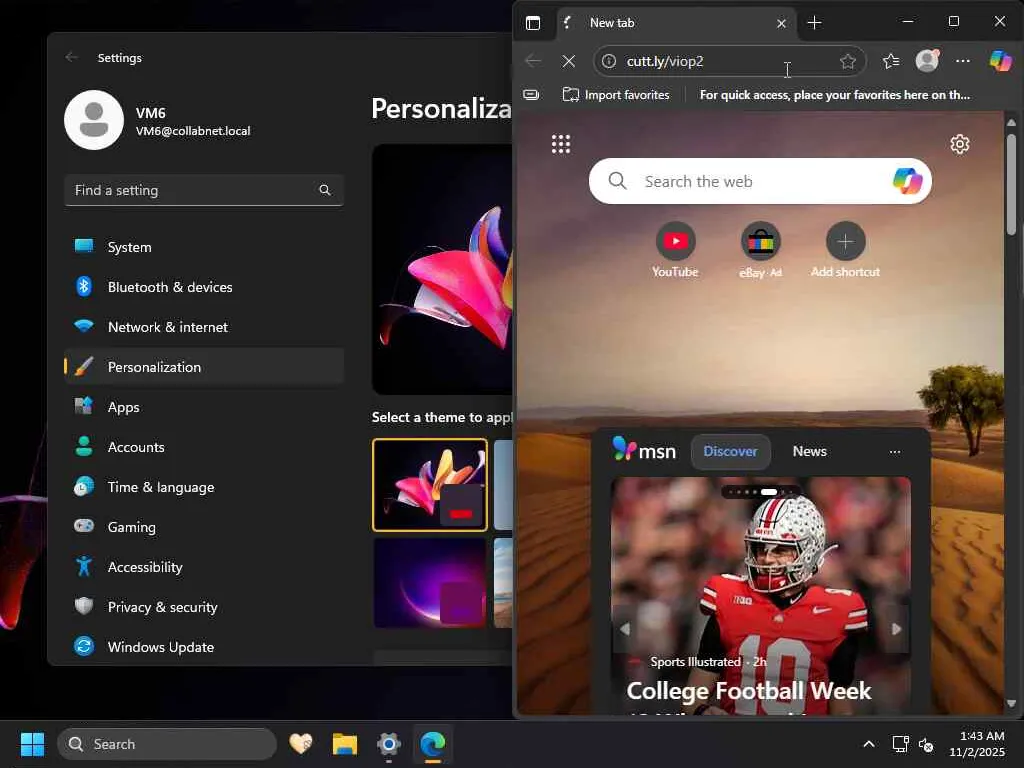Select the purple glow theme thumbnail
Image resolution: width=1024 pixels, height=768 pixels.
pos(430,583)
